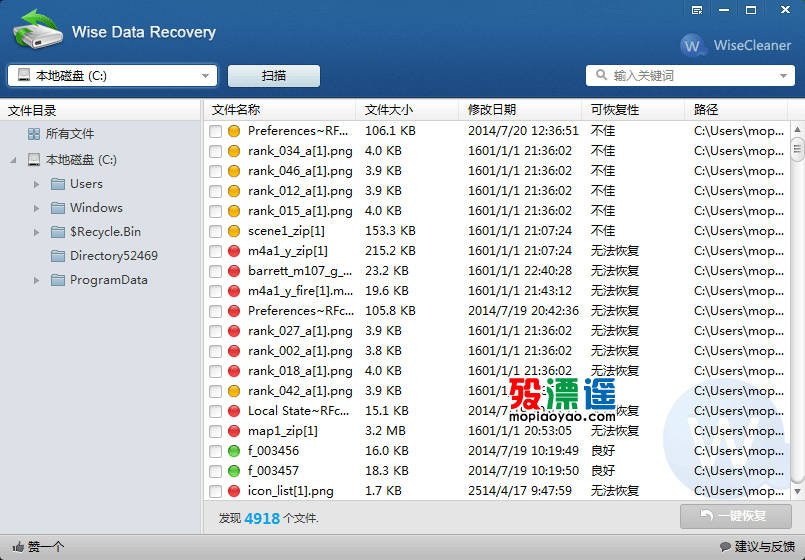
Task: Click the drive icon in the drive selector
Action: [24, 75]
